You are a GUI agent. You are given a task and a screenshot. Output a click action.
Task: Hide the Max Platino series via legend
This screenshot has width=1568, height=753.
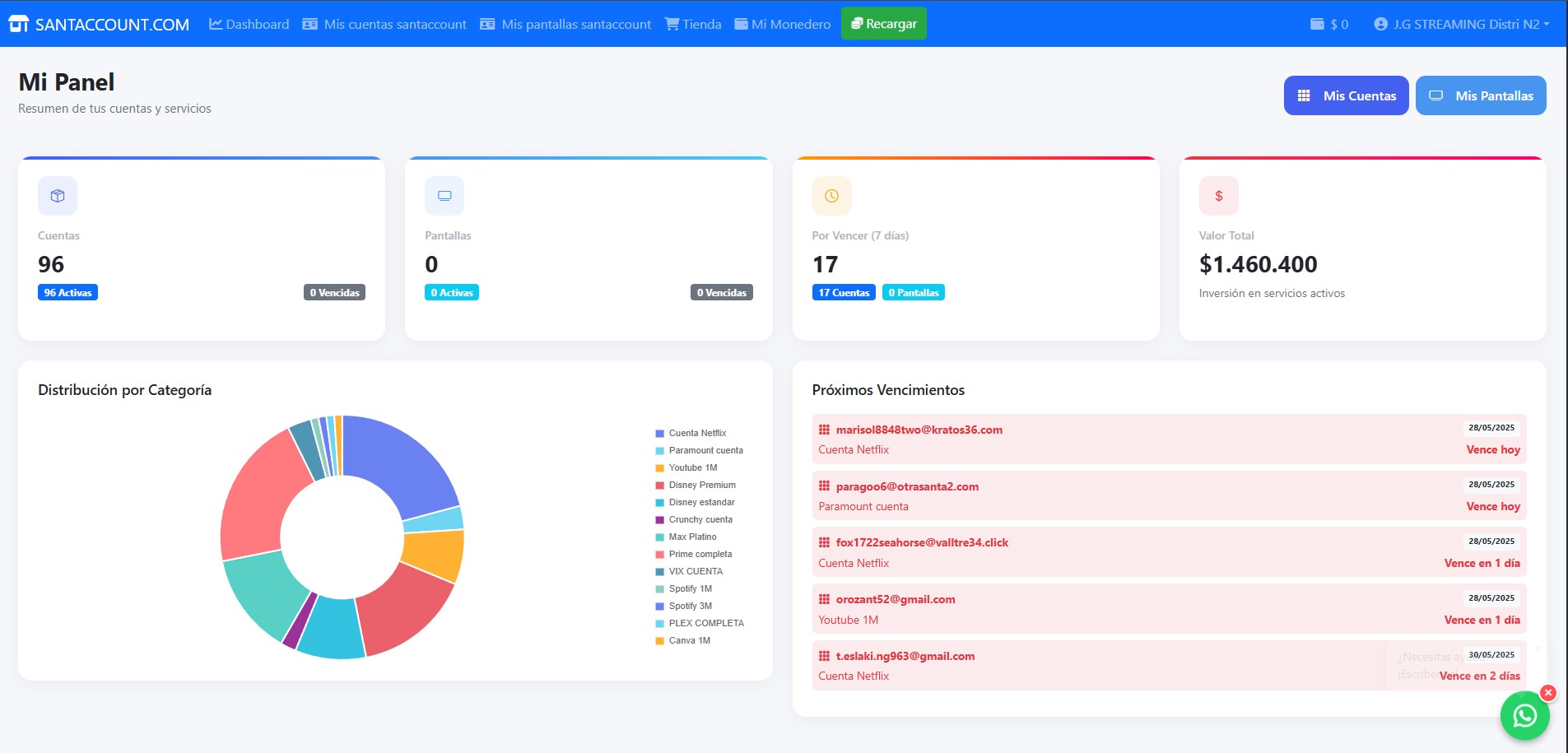[x=691, y=537]
